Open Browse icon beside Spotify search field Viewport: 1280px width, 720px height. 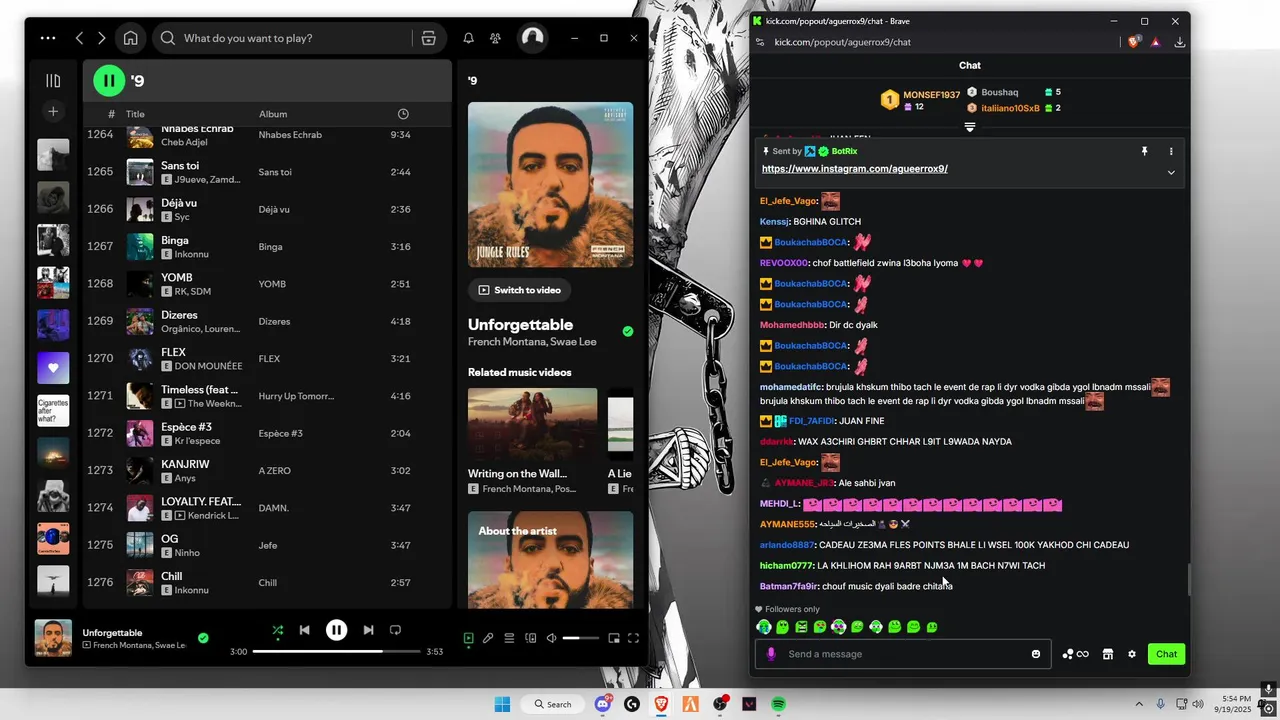[428, 38]
